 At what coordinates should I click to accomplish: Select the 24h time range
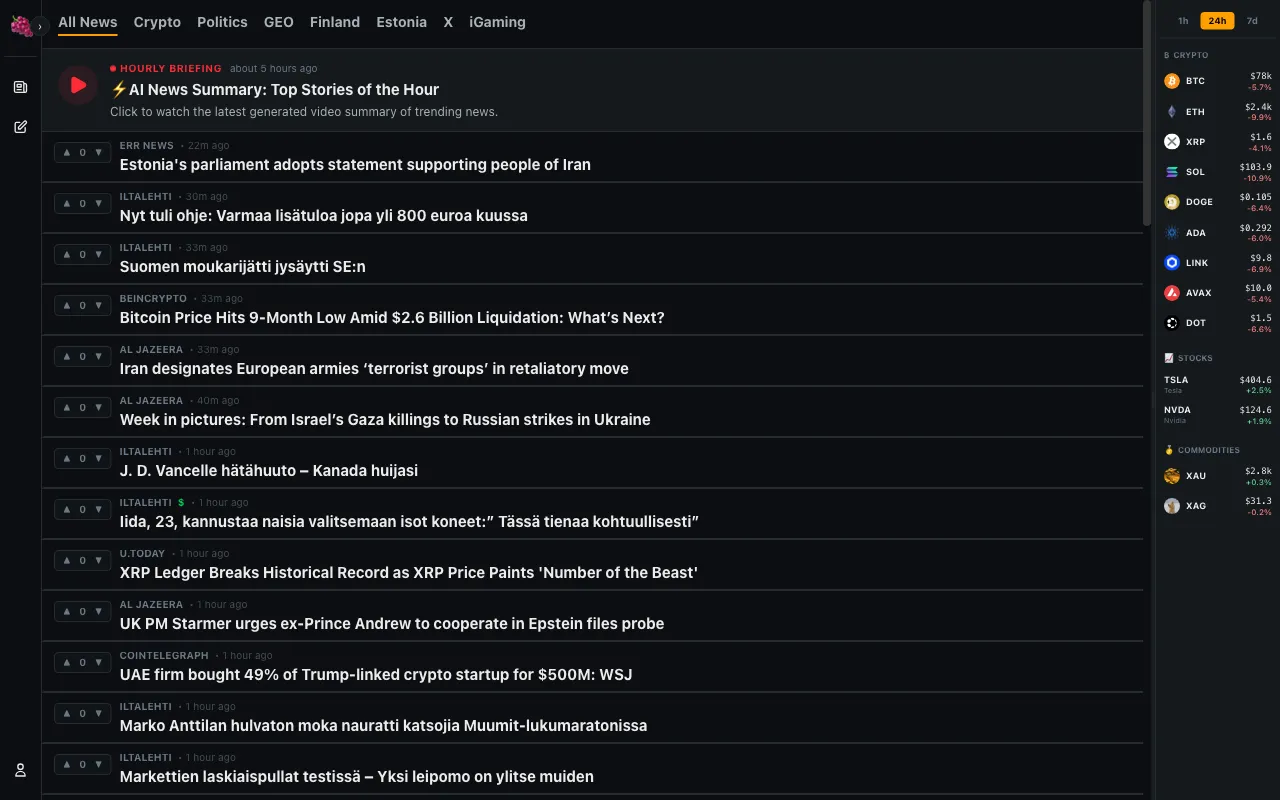click(x=1217, y=21)
